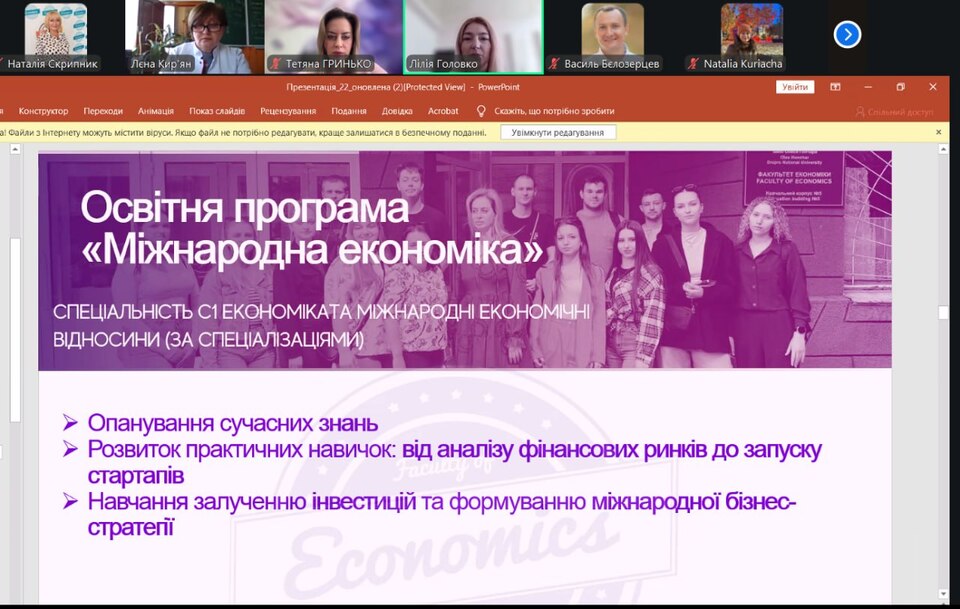Image resolution: width=960 pixels, height=609 pixels.
Task: Click the 'Скажіть, що потрібно зробити' search field
Action: click(x=554, y=111)
